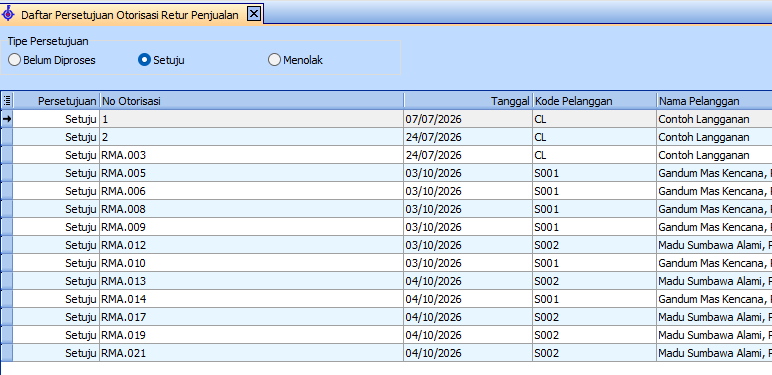Select the RMA.005 cell
Screen dimensions: 772x375
click(x=252, y=173)
